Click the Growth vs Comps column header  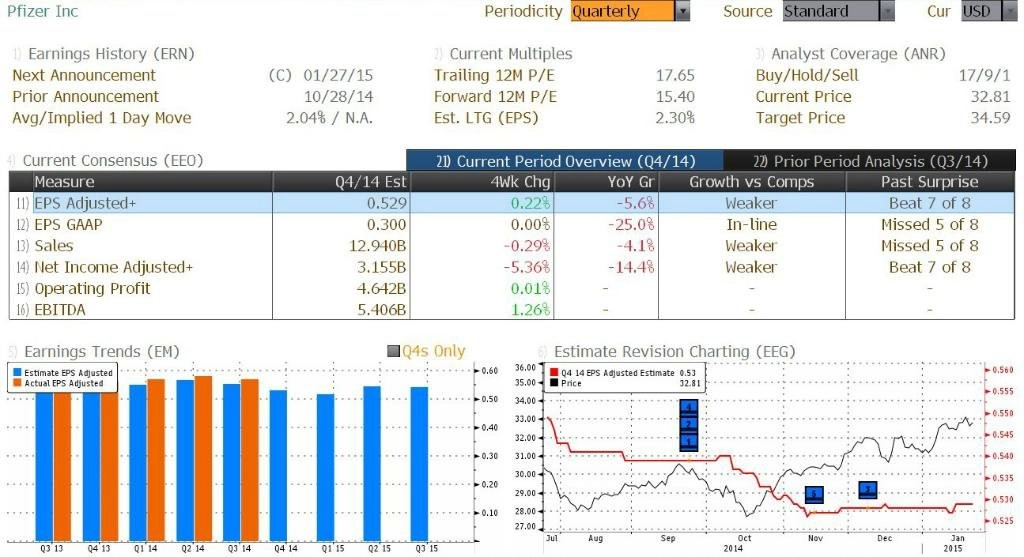click(752, 182)
